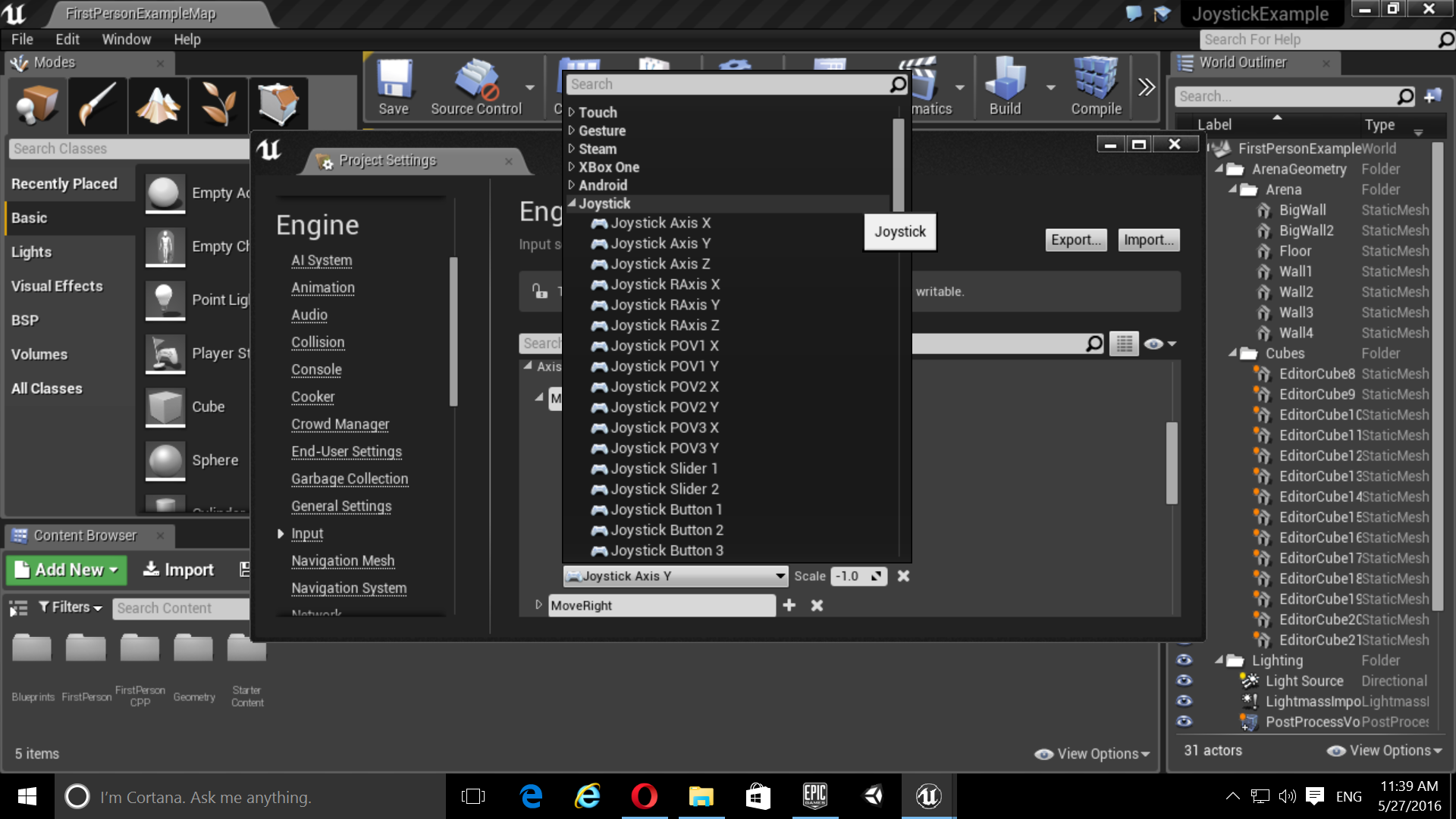
Task: Select the Landscape mode icon
Action: point(158,105)
